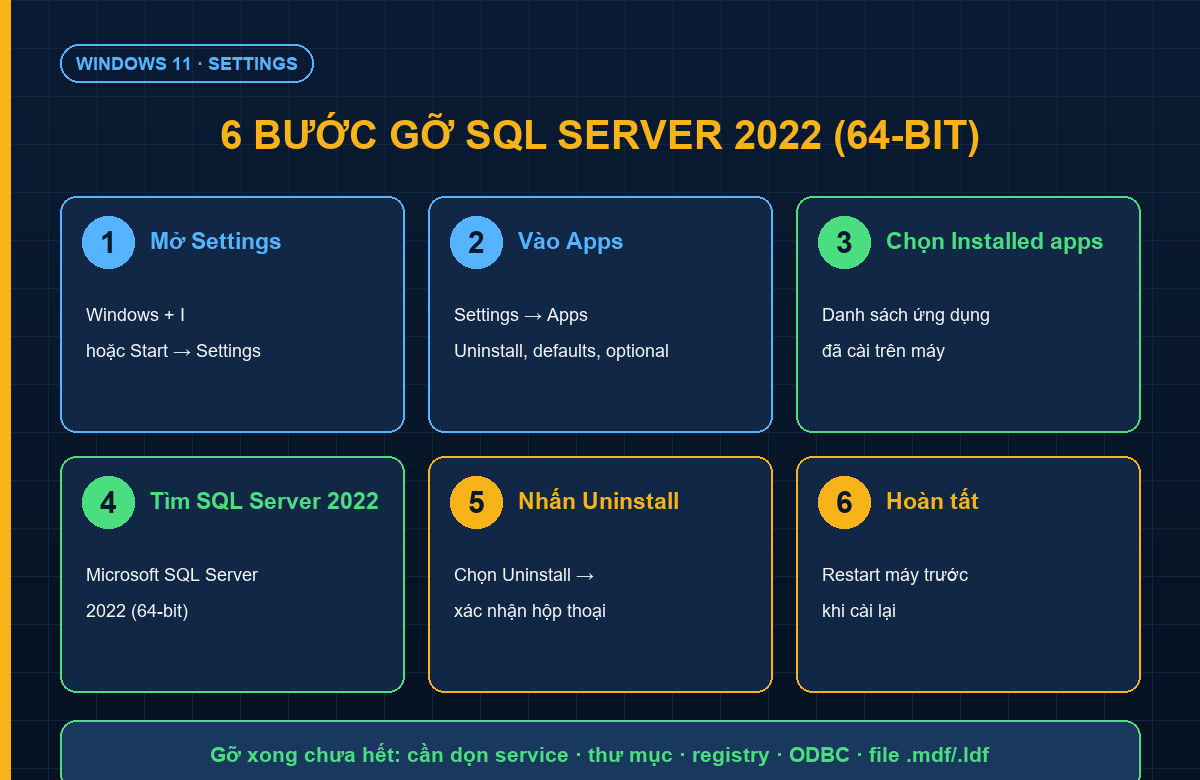The image size is (1200, 780).
Task: Click the text 'Chọn Uninstall →'
Action: coord(524,575)
